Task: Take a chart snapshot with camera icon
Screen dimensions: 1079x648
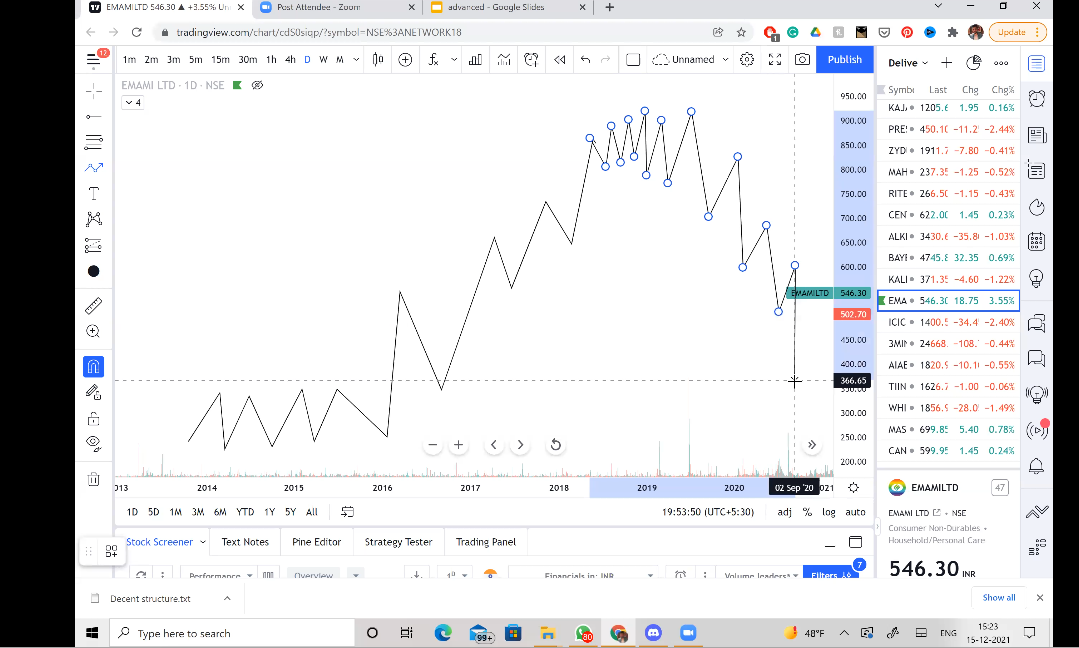Action: coord(802,59)
